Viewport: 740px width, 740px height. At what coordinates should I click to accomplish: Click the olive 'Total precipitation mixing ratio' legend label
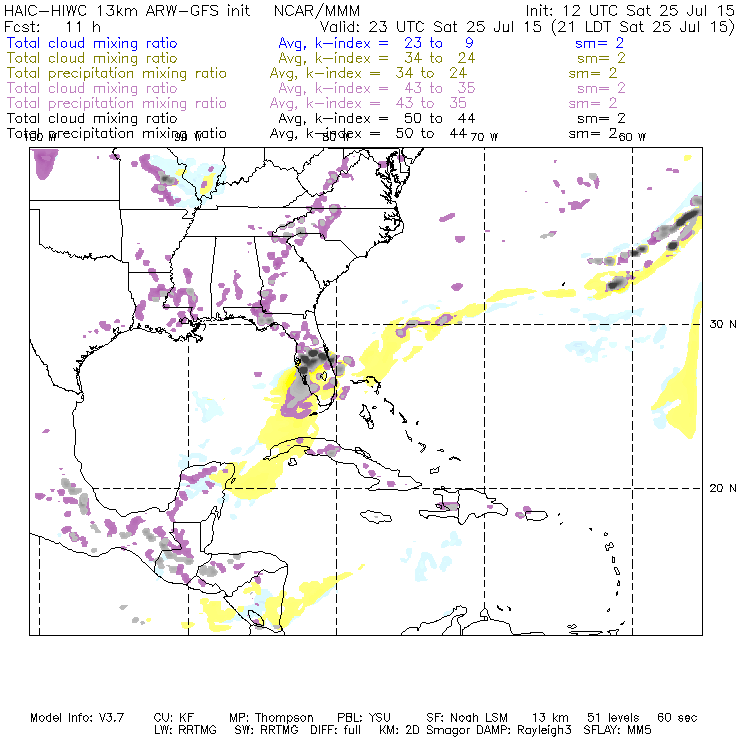tap(117, 73)
